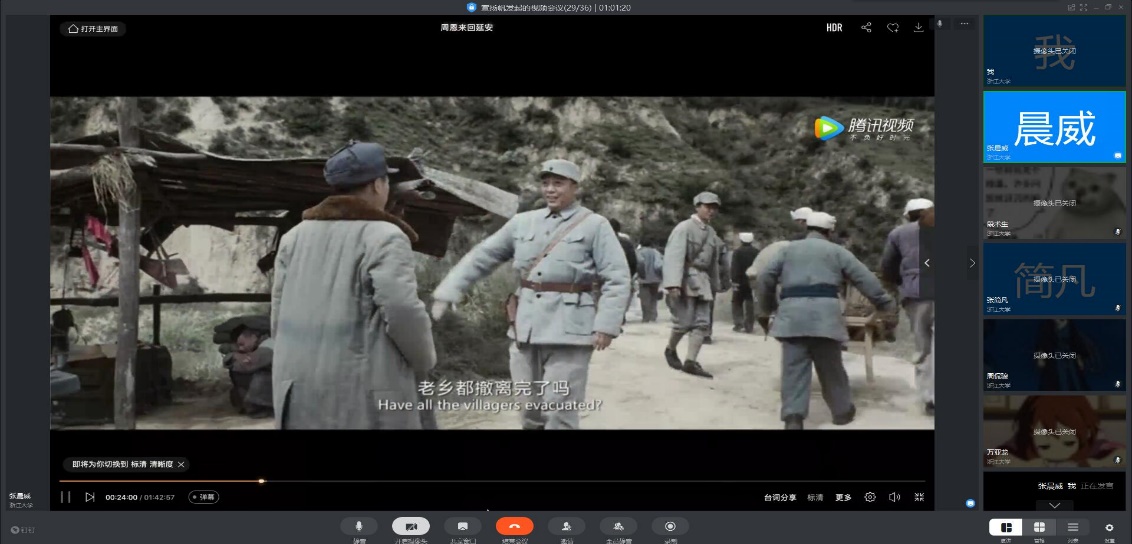Image resolution: width=1132 pixels, height=544 pixels.
Task: Turn on camera in meeting toolbar
Action: click(411, 526)
